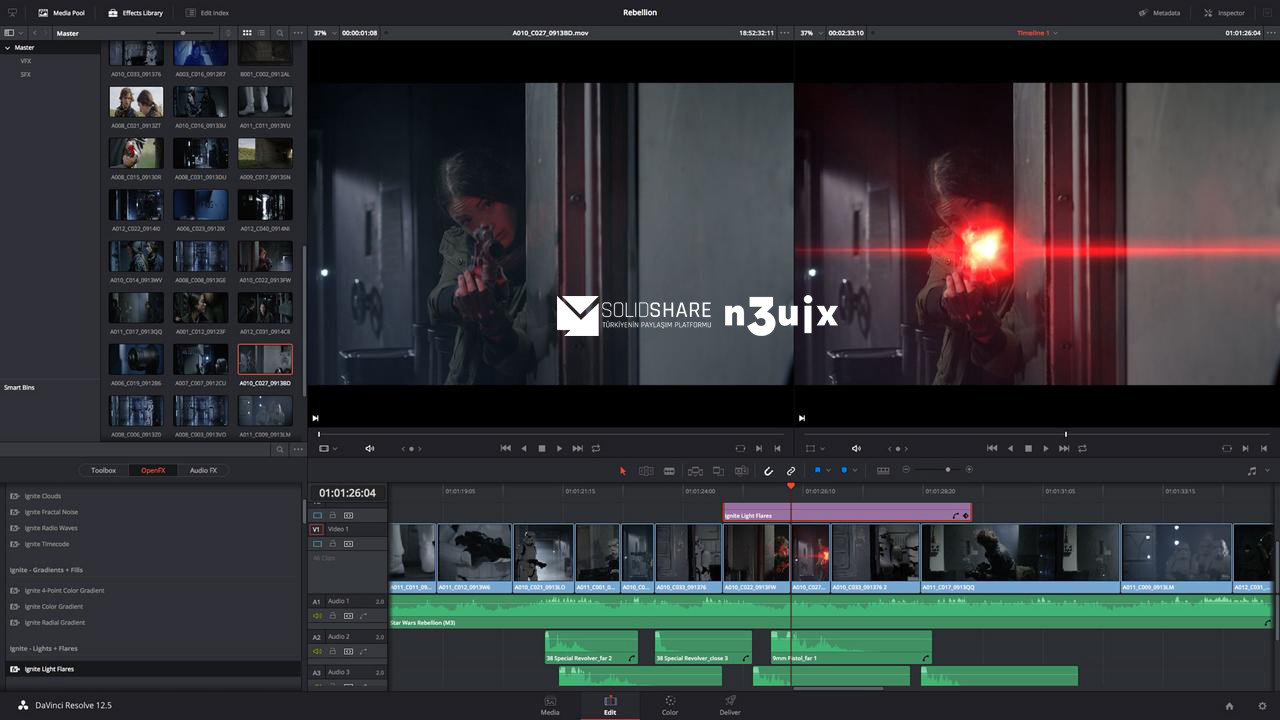Click the timeline zoom in plus icon
1280x720 pixels.
click(968, 470)
